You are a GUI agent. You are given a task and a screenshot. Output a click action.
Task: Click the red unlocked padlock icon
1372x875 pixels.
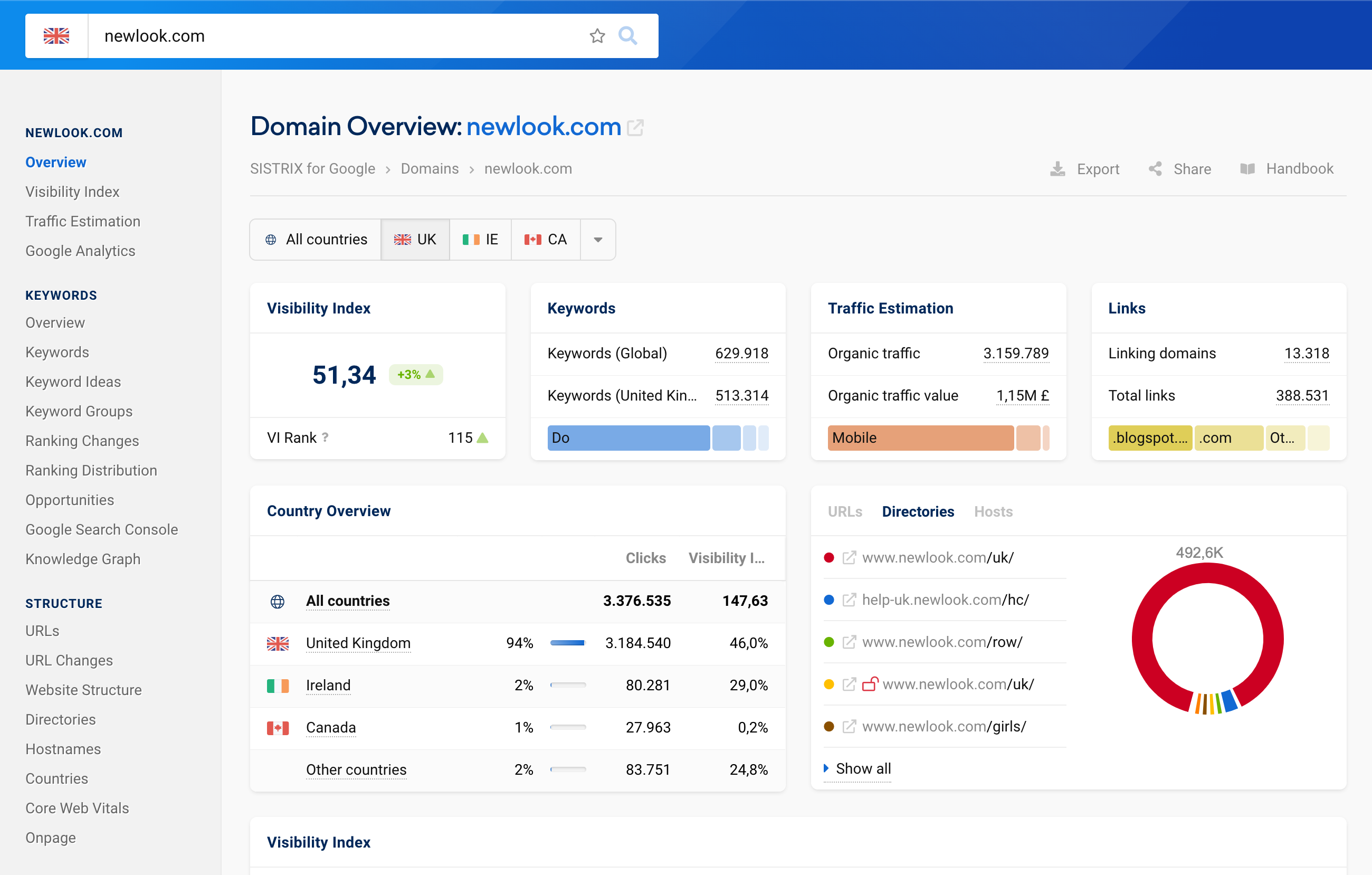pyautogui.click(x=870, y=683)
